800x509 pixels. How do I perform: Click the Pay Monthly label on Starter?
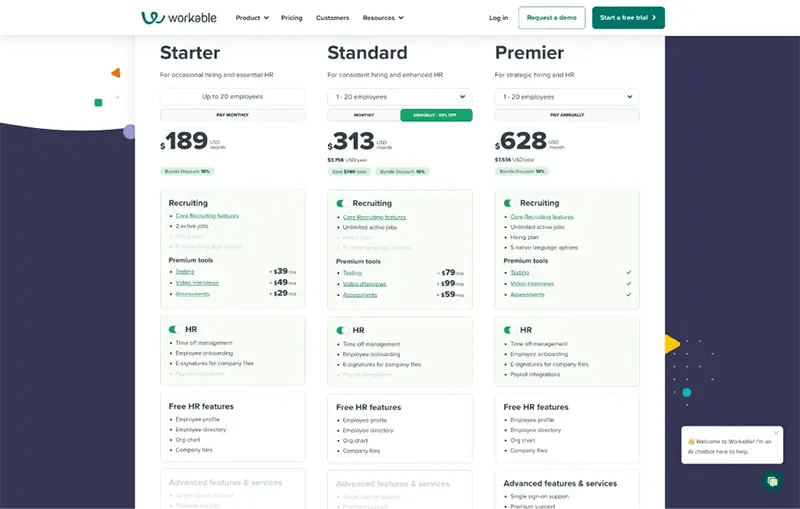(233, 115)
